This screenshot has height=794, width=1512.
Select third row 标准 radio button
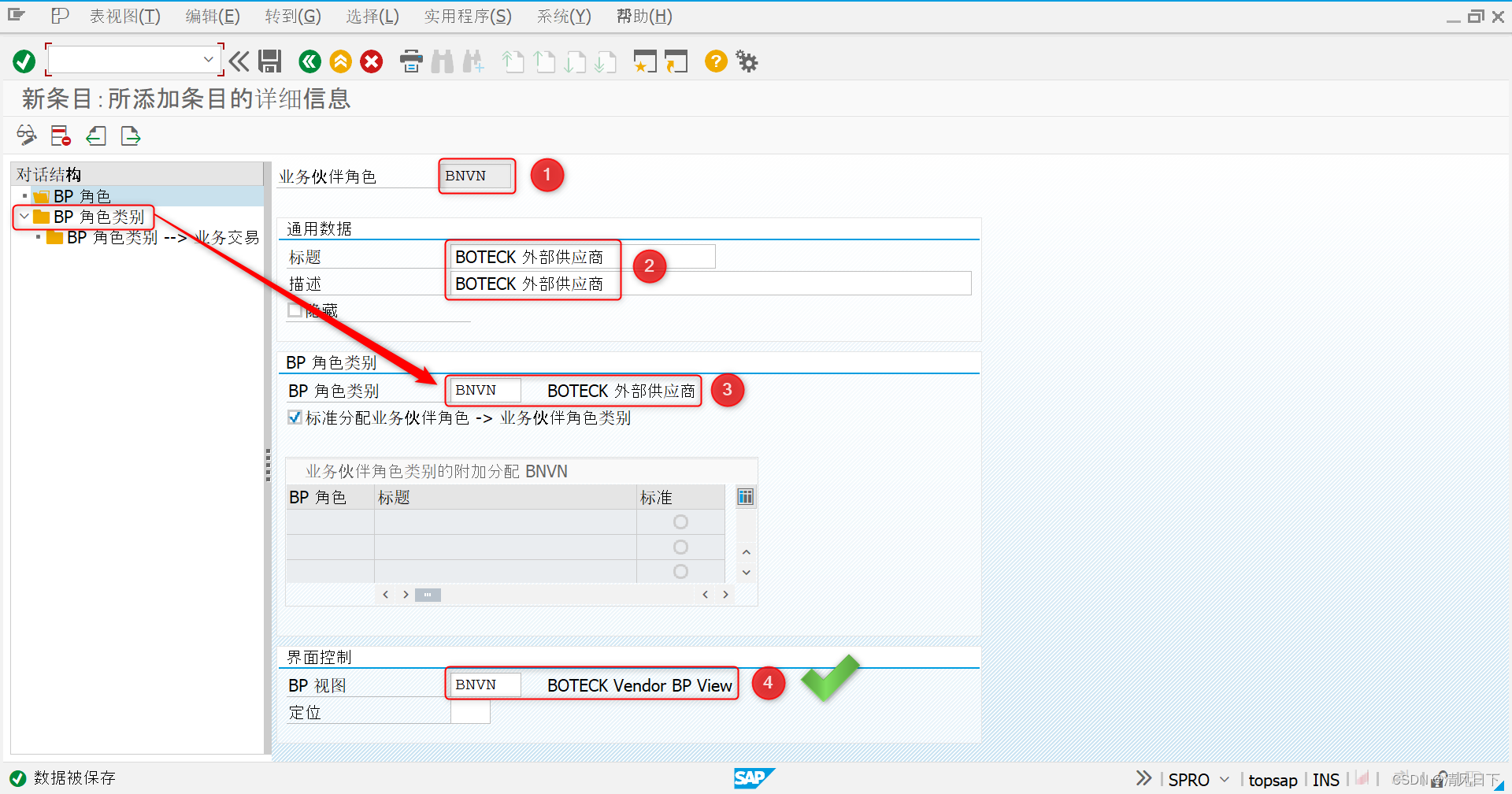(x=680, y=571)
